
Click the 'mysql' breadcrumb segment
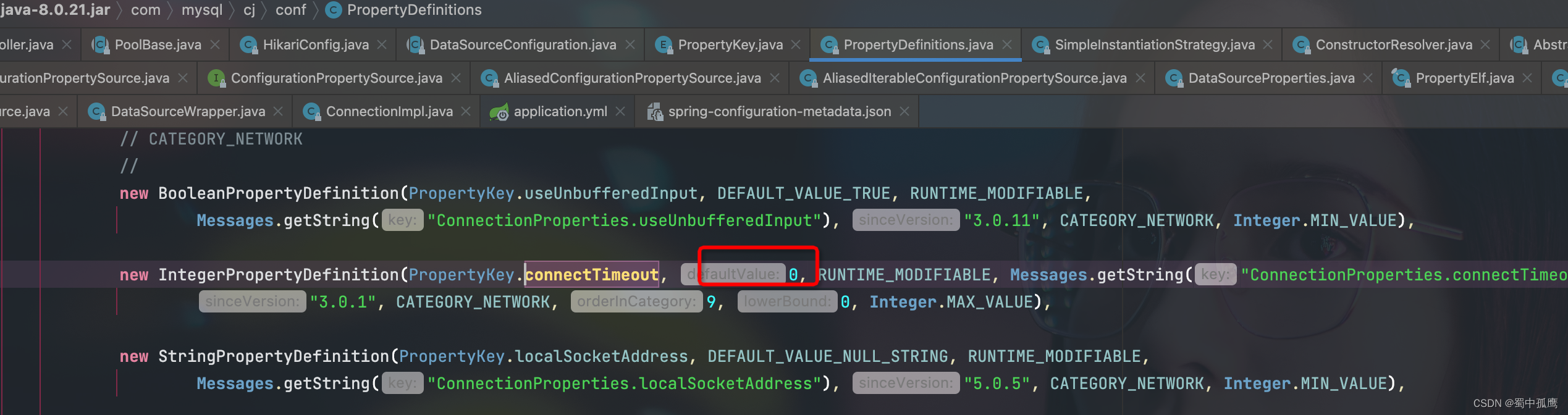point(202,10)
